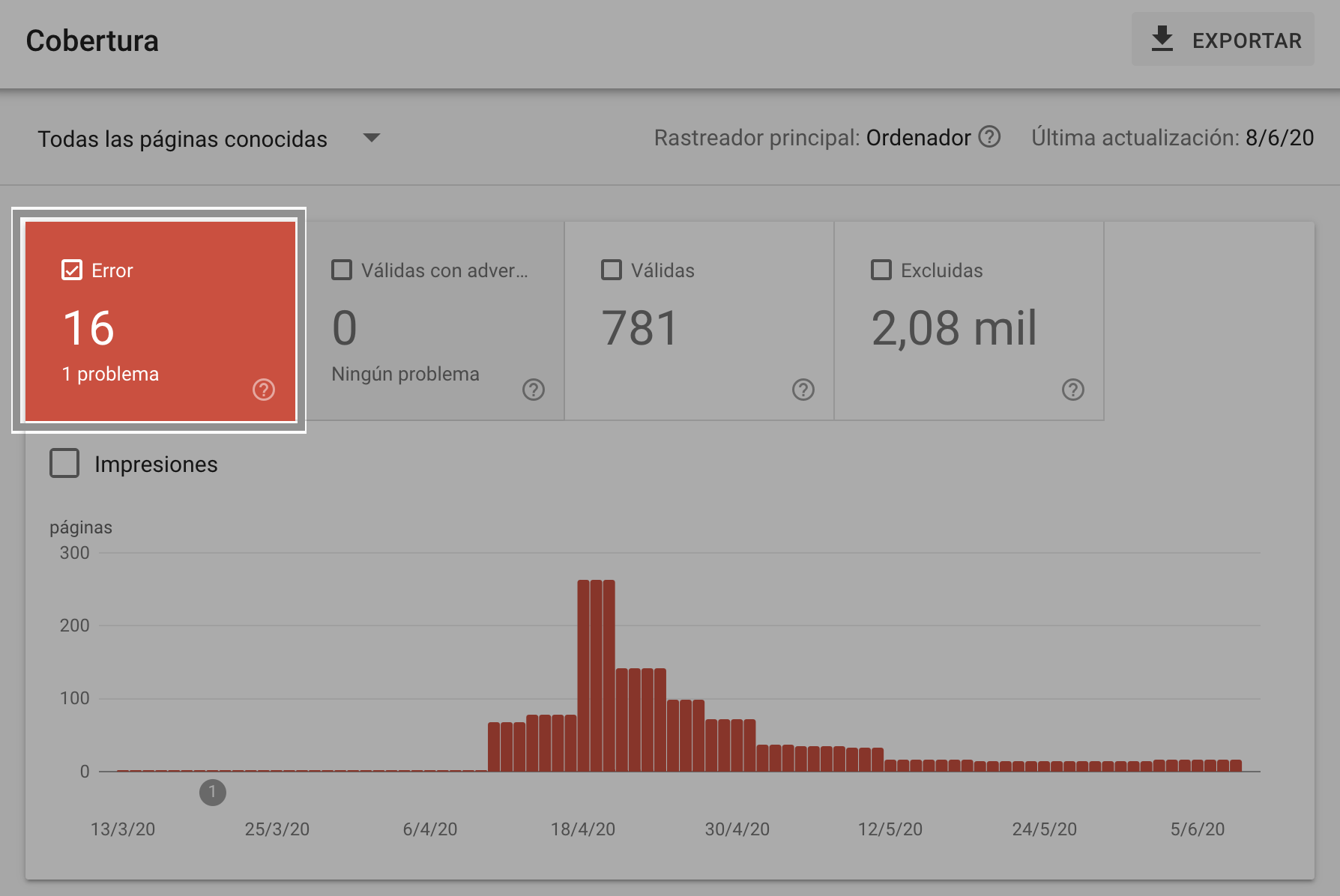Image resolution: width=1340 pixels, height=896 pixels.
Task: Uncheck the Error checkbox
Action: coord(72,270)
